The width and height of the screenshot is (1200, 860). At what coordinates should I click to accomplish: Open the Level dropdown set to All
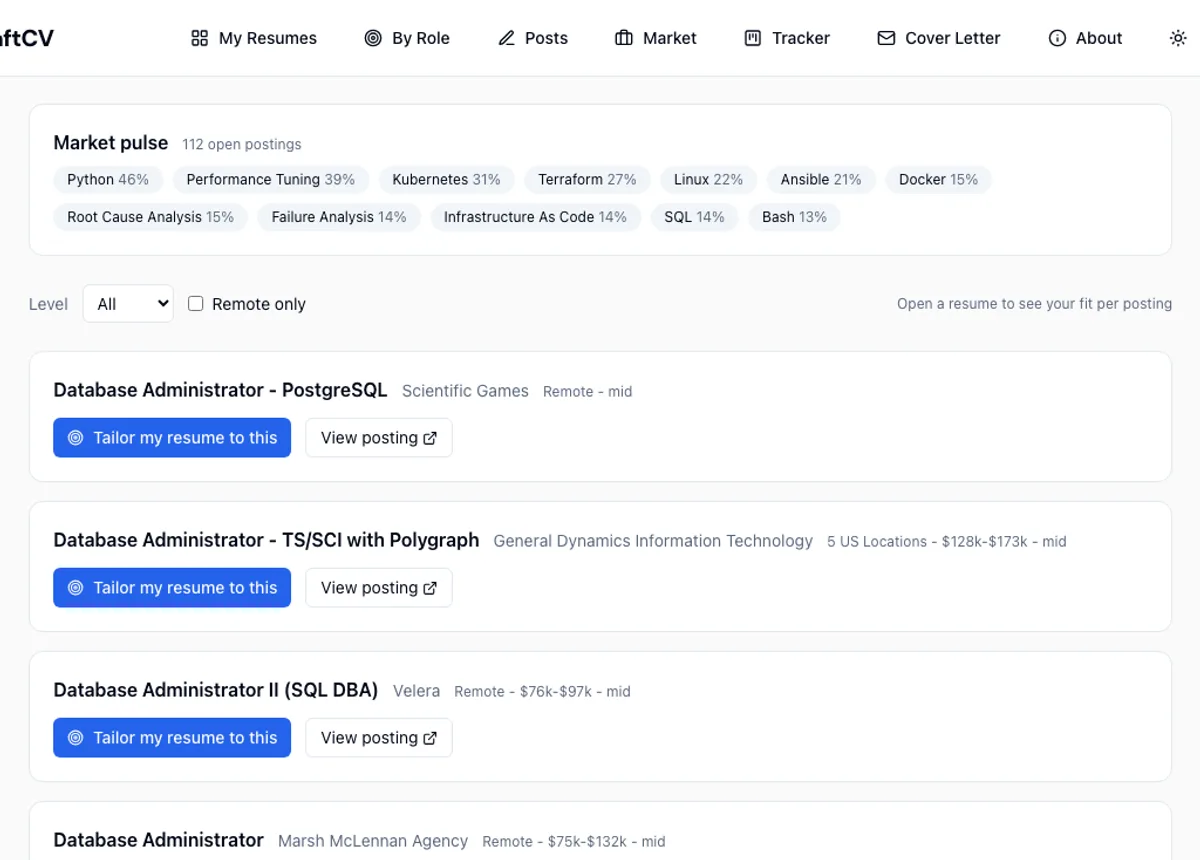click(128, 304)
